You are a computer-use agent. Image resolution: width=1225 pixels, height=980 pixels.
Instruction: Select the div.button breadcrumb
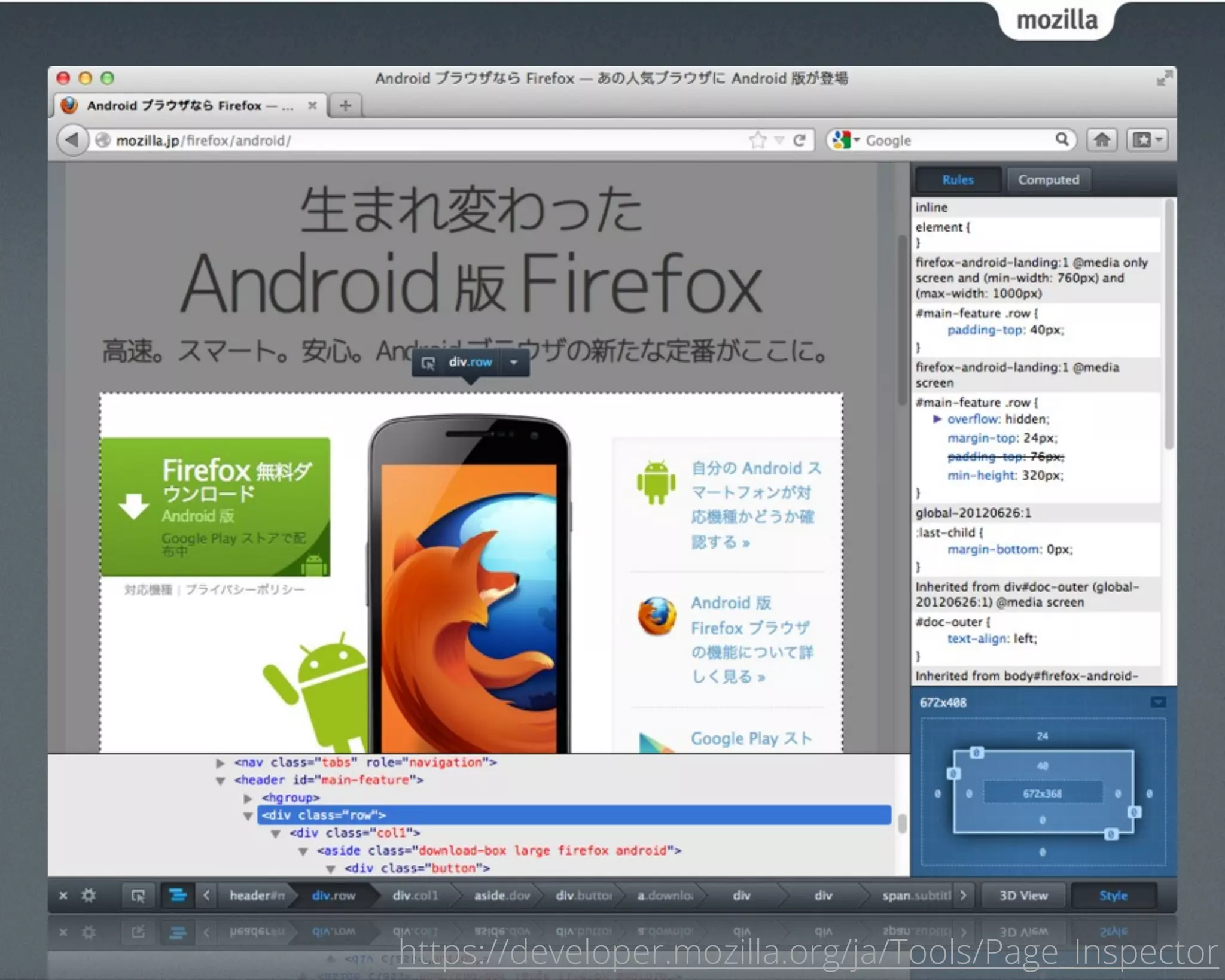[x=583, y=896]
